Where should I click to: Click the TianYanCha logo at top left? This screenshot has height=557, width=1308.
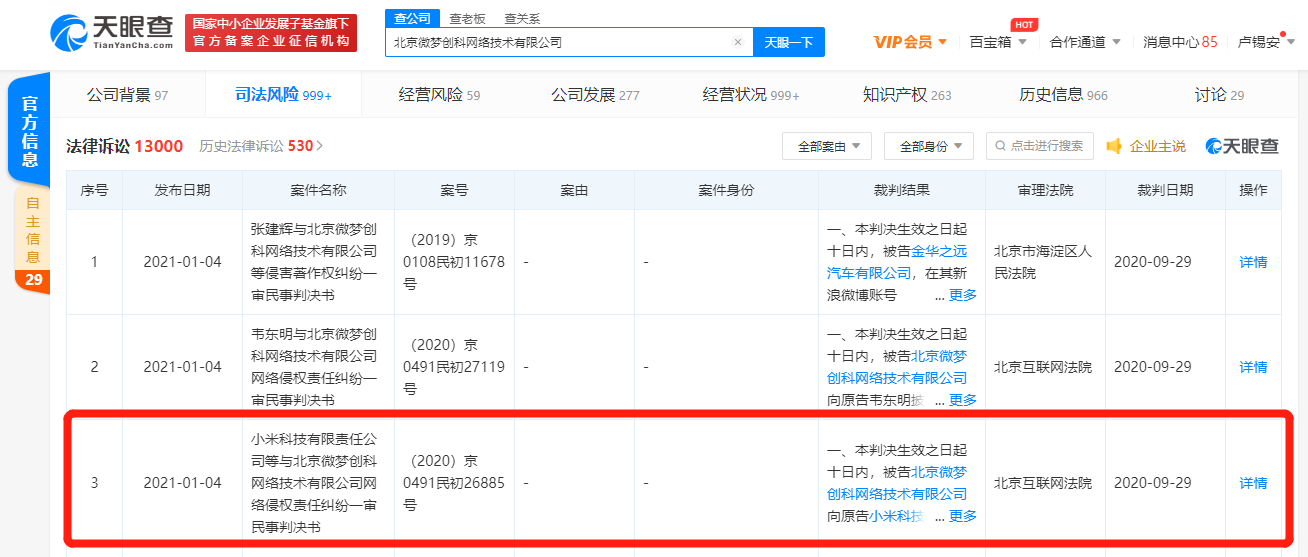[x=112, y=32]
